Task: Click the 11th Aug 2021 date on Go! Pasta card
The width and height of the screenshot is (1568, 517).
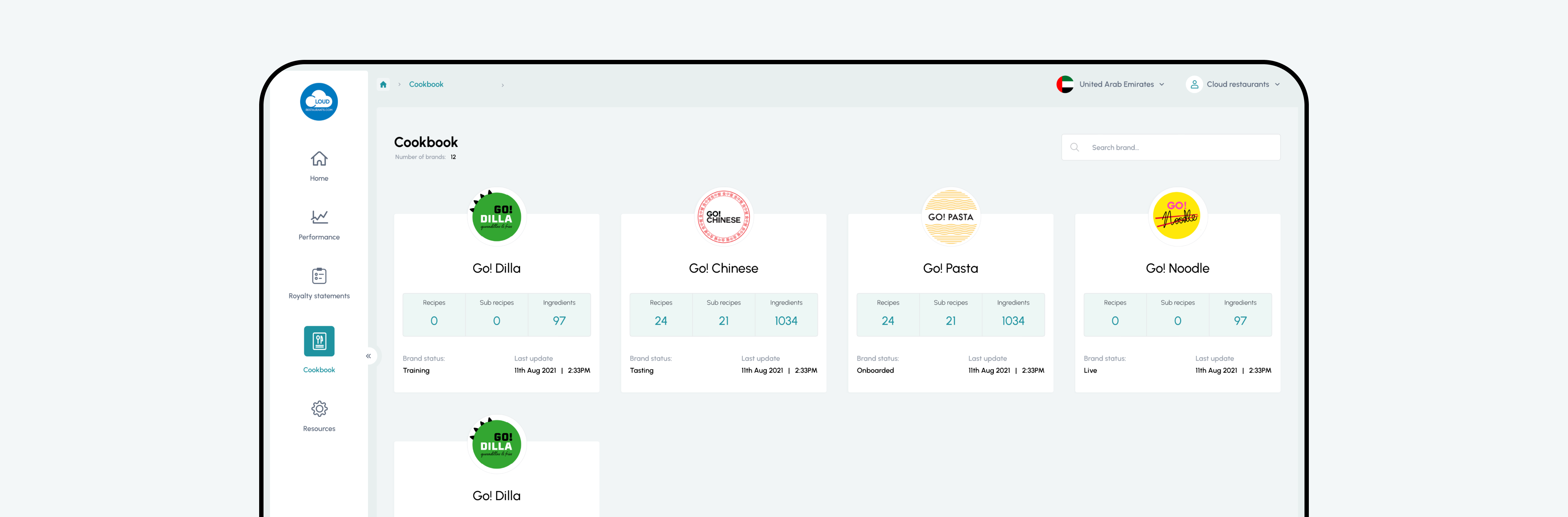Action: click(989, 370)
